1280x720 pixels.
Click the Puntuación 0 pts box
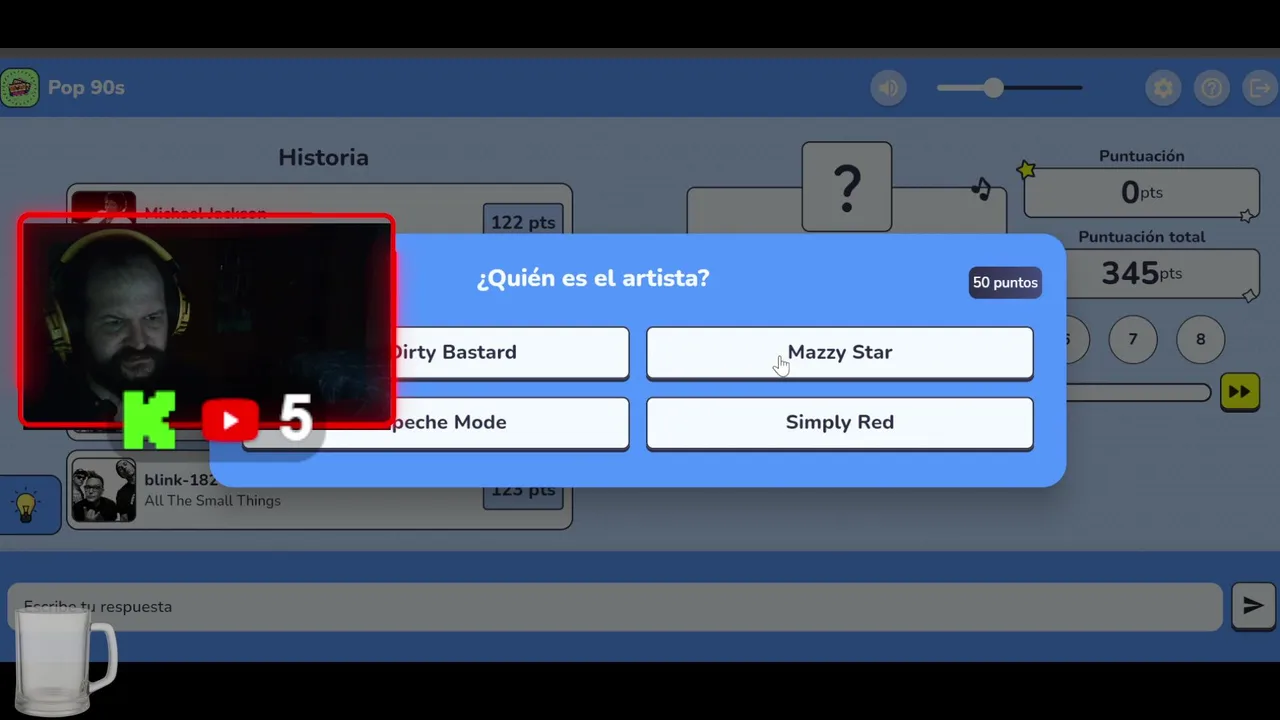tap(1141, 192)
